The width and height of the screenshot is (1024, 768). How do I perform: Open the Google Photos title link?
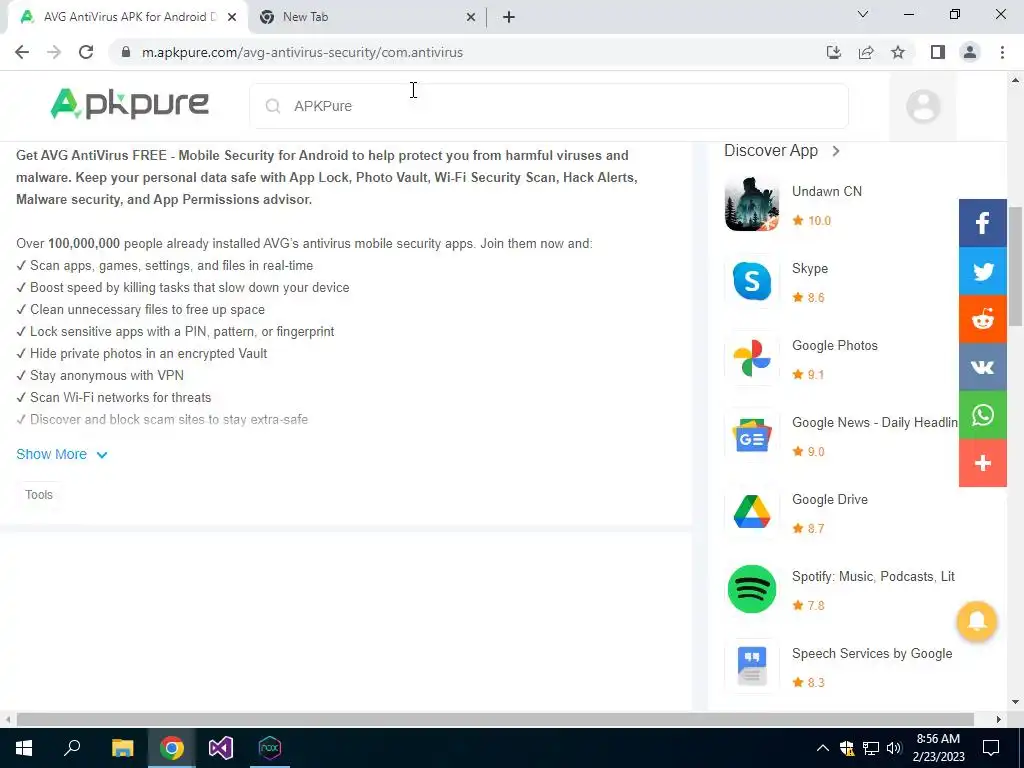coord(835,345)
